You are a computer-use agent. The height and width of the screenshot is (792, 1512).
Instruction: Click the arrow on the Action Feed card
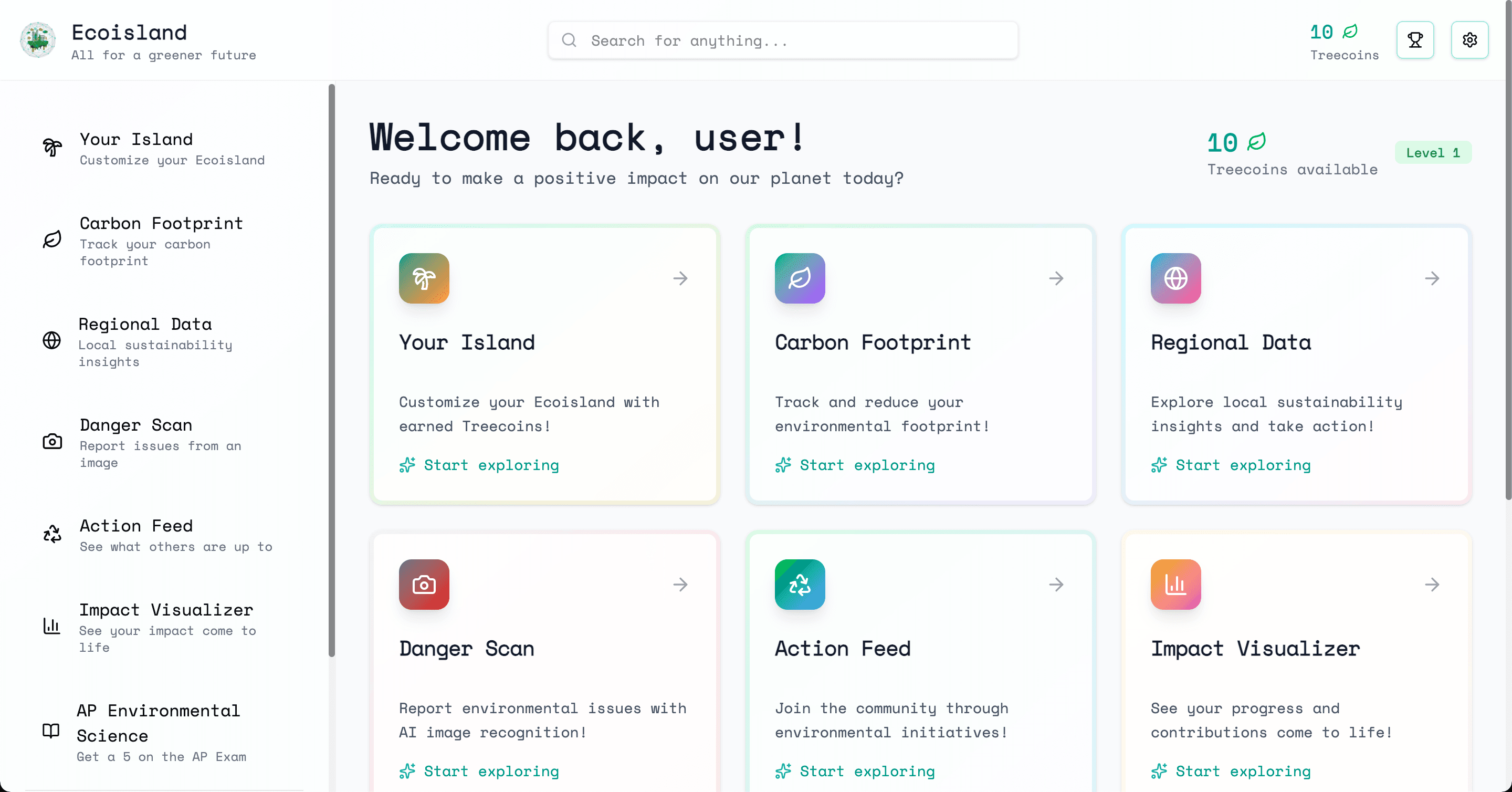(x=1056, y=585)
